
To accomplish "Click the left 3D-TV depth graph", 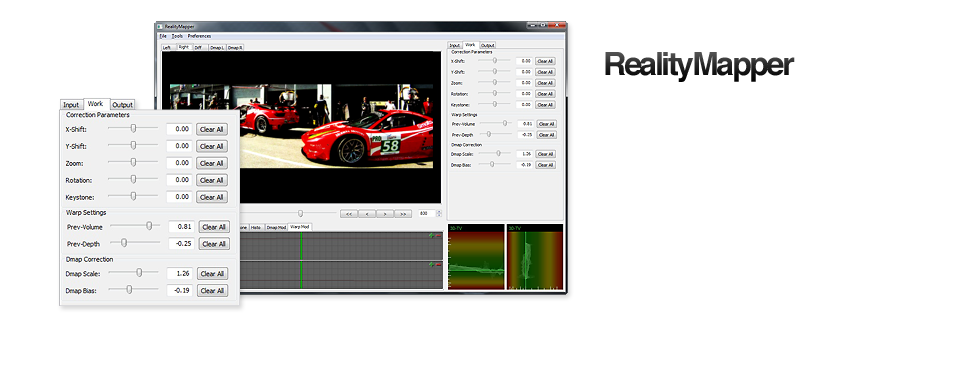I will 476,257.
